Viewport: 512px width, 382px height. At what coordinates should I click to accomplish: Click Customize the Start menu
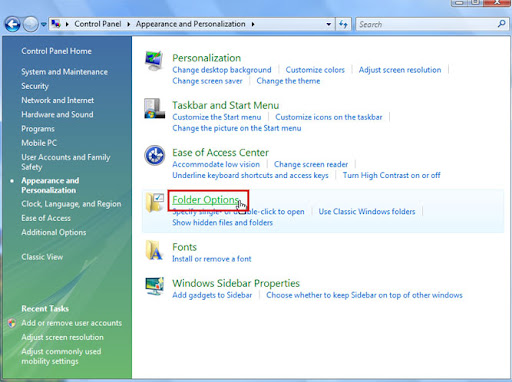pyautogui.click(x=217, y=117)
